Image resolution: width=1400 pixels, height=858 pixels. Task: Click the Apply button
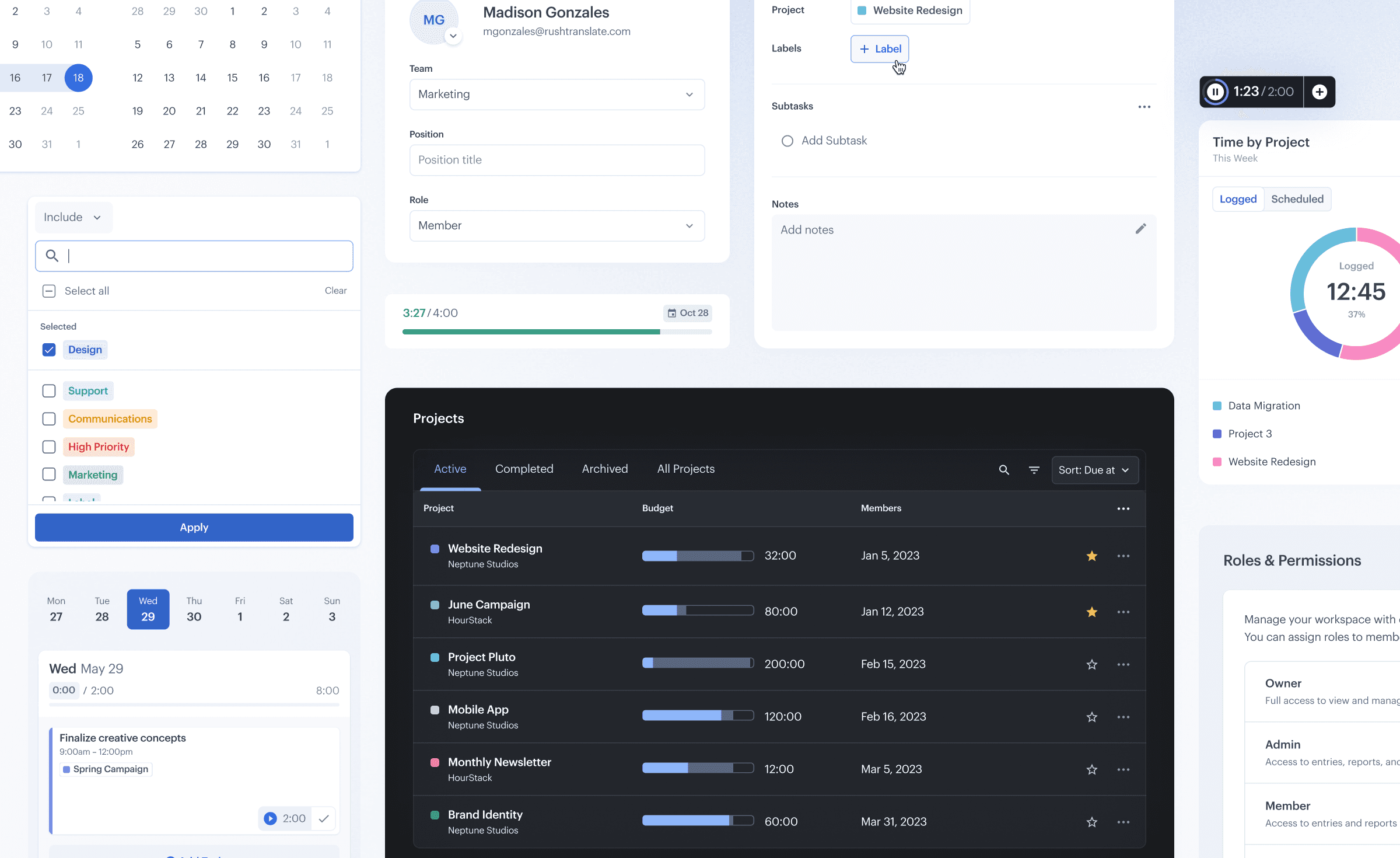coord(194,528)
